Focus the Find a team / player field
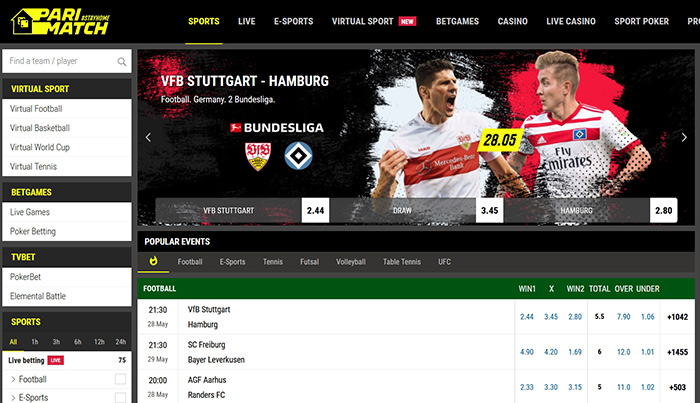 click(67, 61)
